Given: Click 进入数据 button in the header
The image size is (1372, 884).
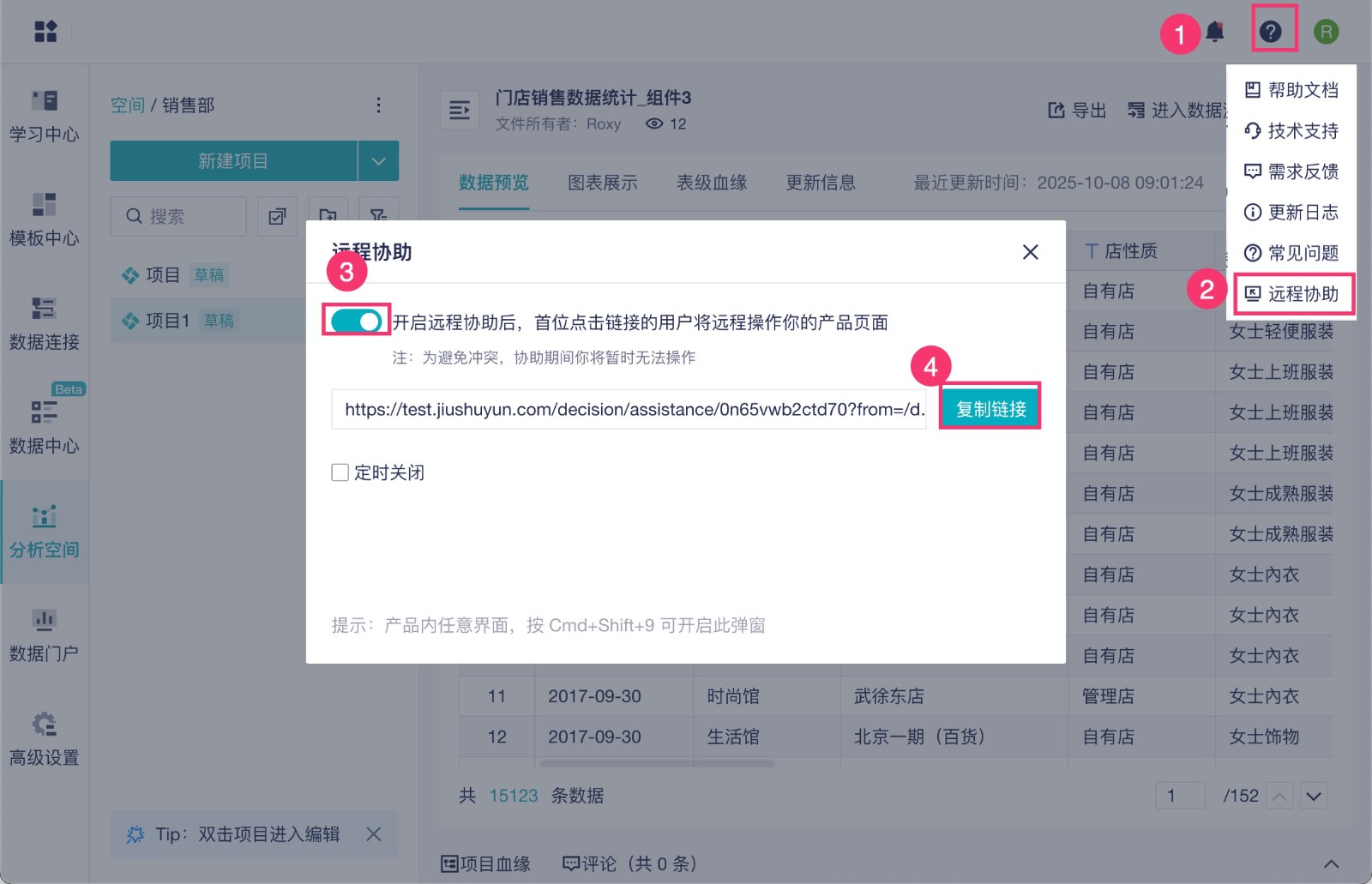Looking at the screenshot, I should point(1177,110).
